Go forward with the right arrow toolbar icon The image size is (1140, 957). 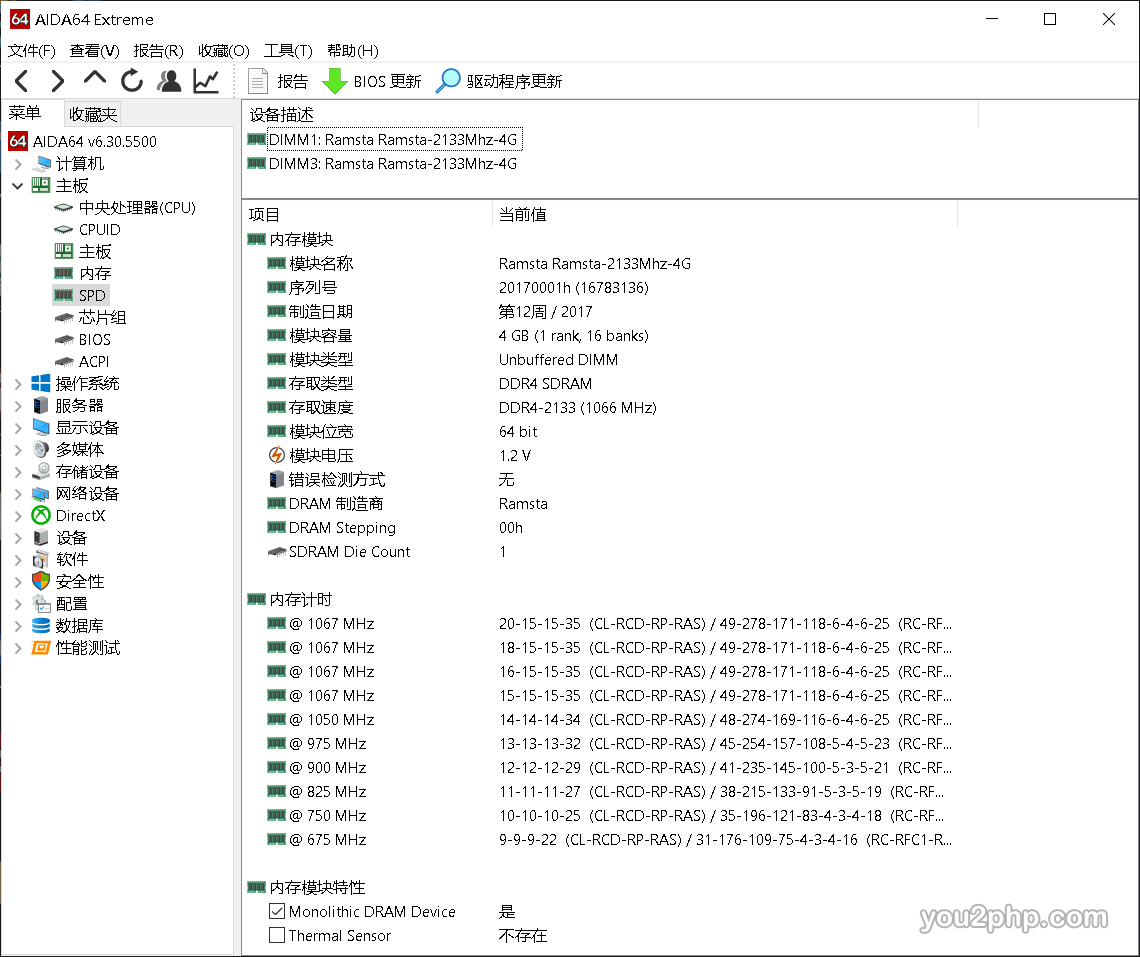[57, 81]
